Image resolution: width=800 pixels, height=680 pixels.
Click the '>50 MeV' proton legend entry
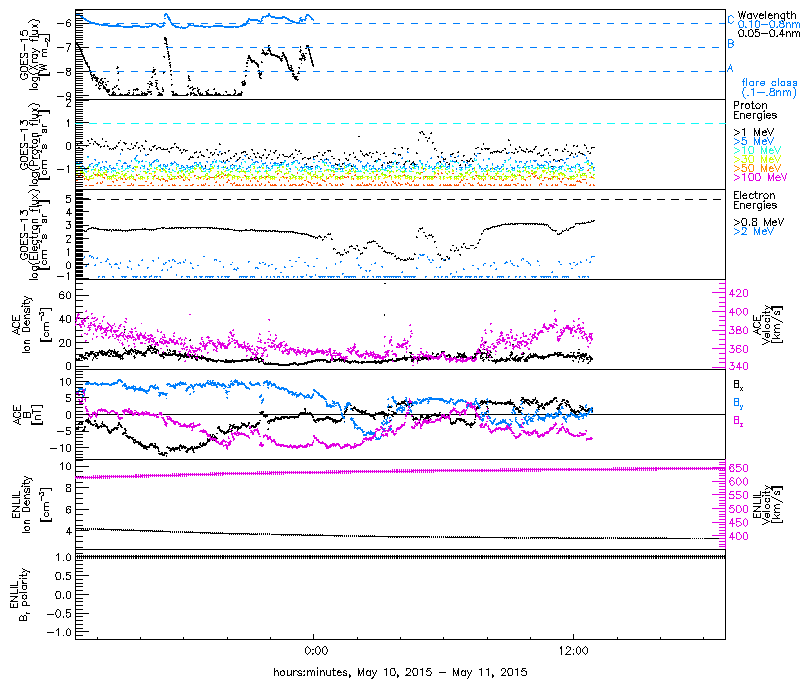tap(757, 168)
